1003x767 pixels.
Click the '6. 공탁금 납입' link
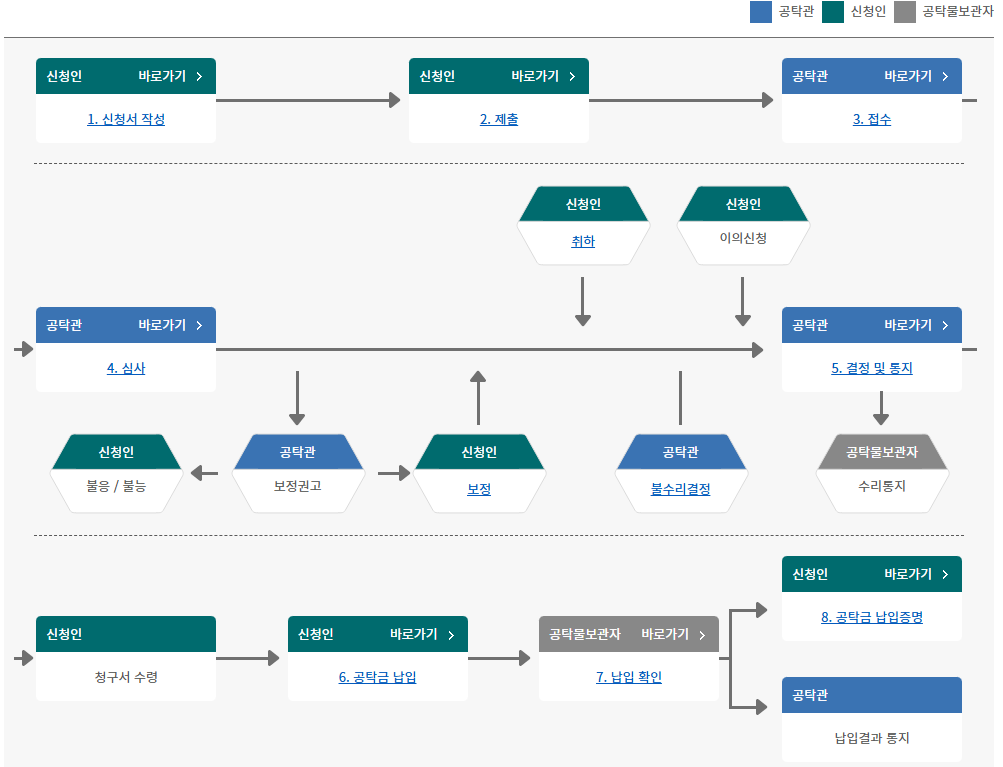[377, 677]
